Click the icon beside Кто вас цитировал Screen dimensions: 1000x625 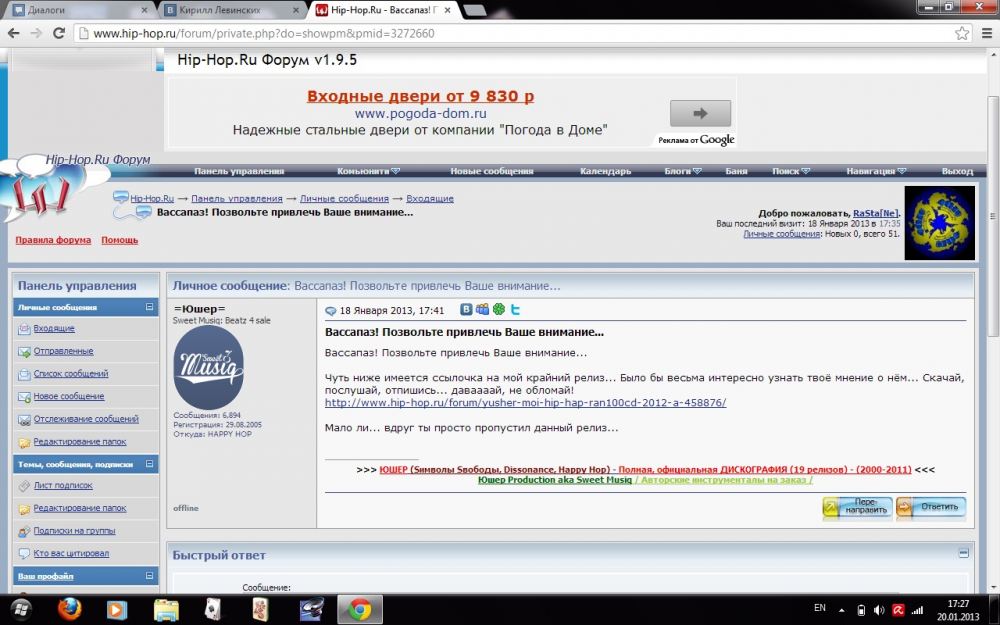(24, 554)
